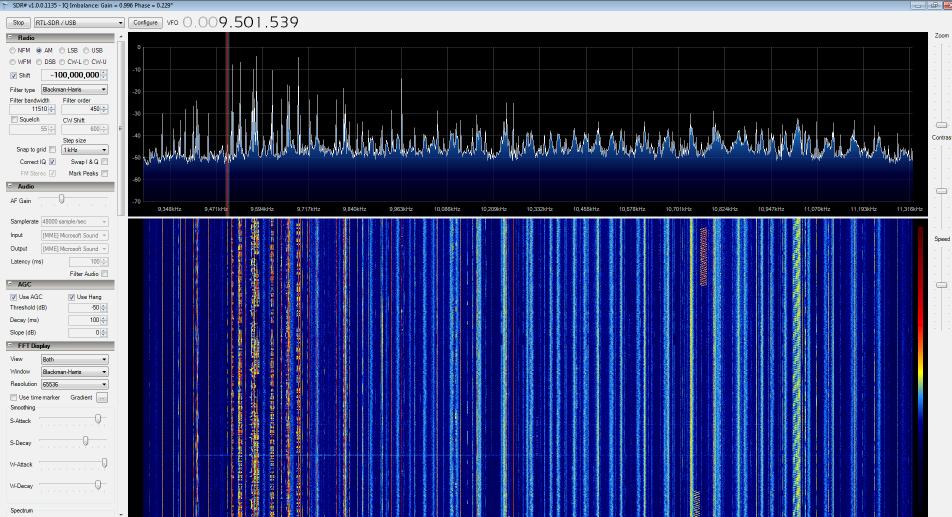The width and height of the screenshot is (952, 517).
Task: Toggle the Use AGC checkbox
Action: pos(13,297)
